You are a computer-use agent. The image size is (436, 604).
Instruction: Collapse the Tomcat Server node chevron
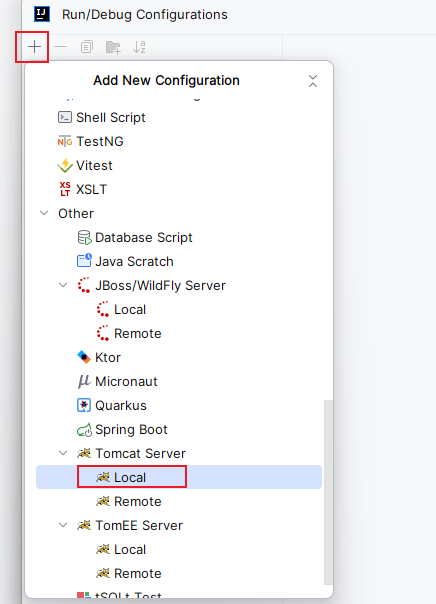click(63, 453)
